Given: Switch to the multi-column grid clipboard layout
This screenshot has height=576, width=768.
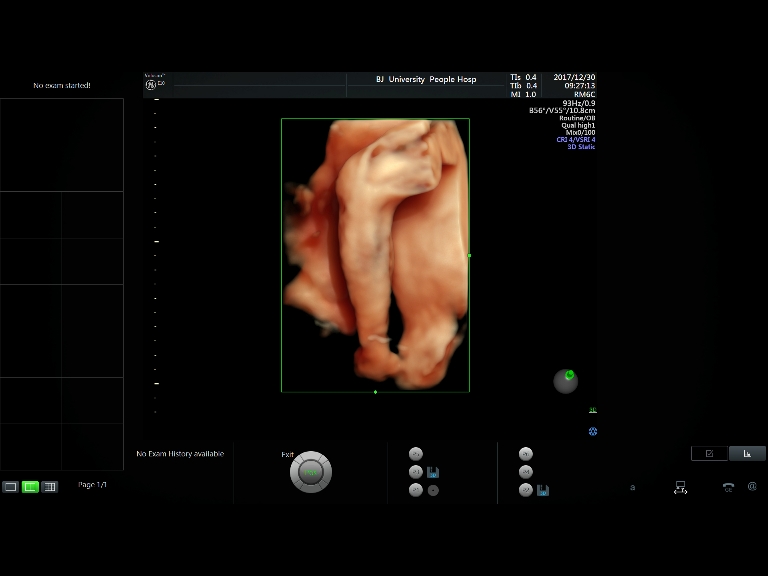Looking at the screenshot, I should 50,487.
